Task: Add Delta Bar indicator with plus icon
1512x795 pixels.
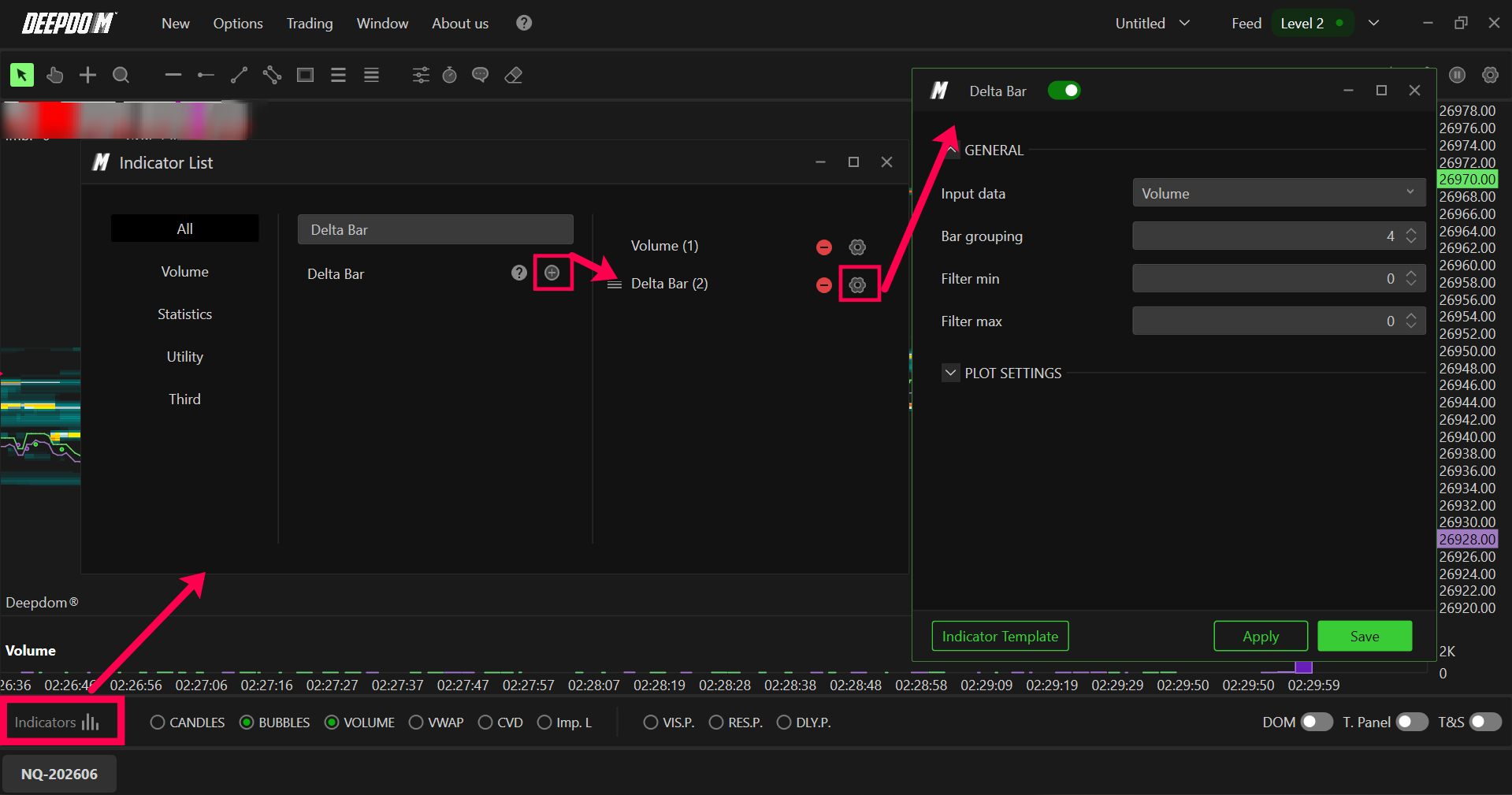Action: 552,273
